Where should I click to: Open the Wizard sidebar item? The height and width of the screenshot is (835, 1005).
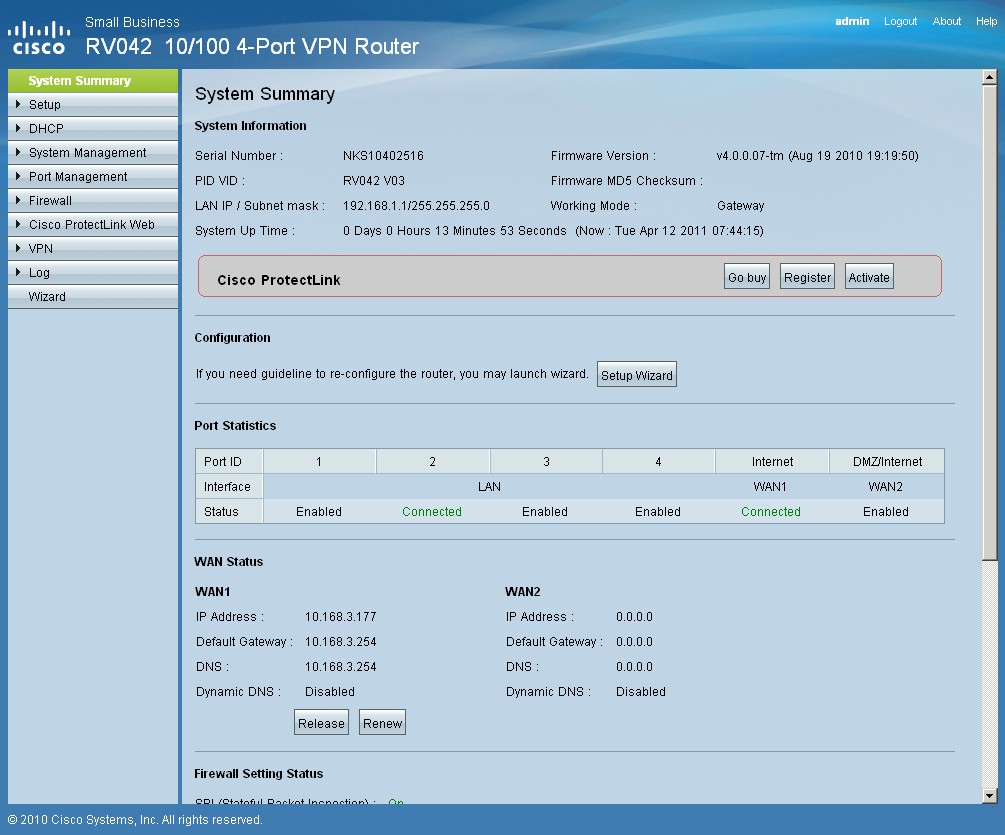93,297
